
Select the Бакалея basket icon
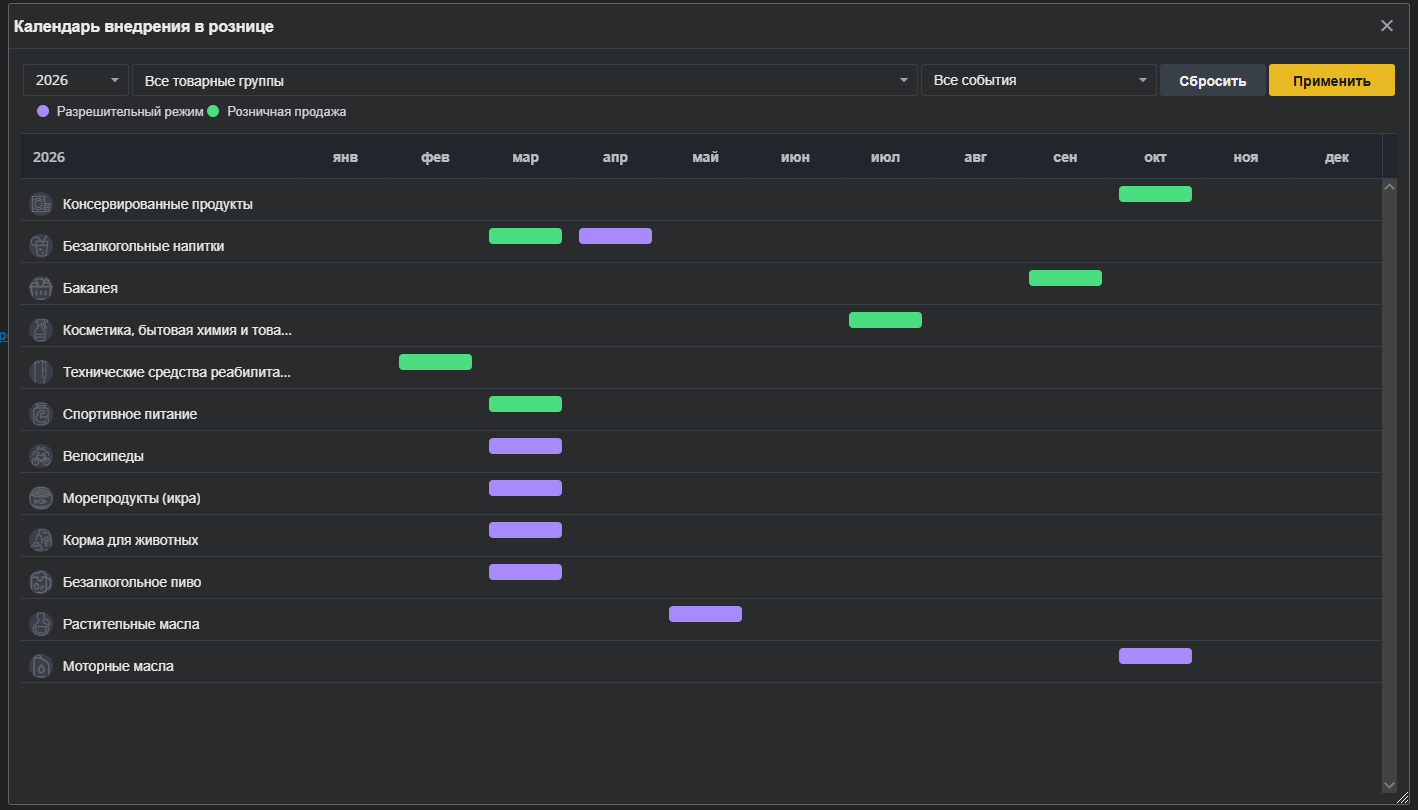(41, 288)
